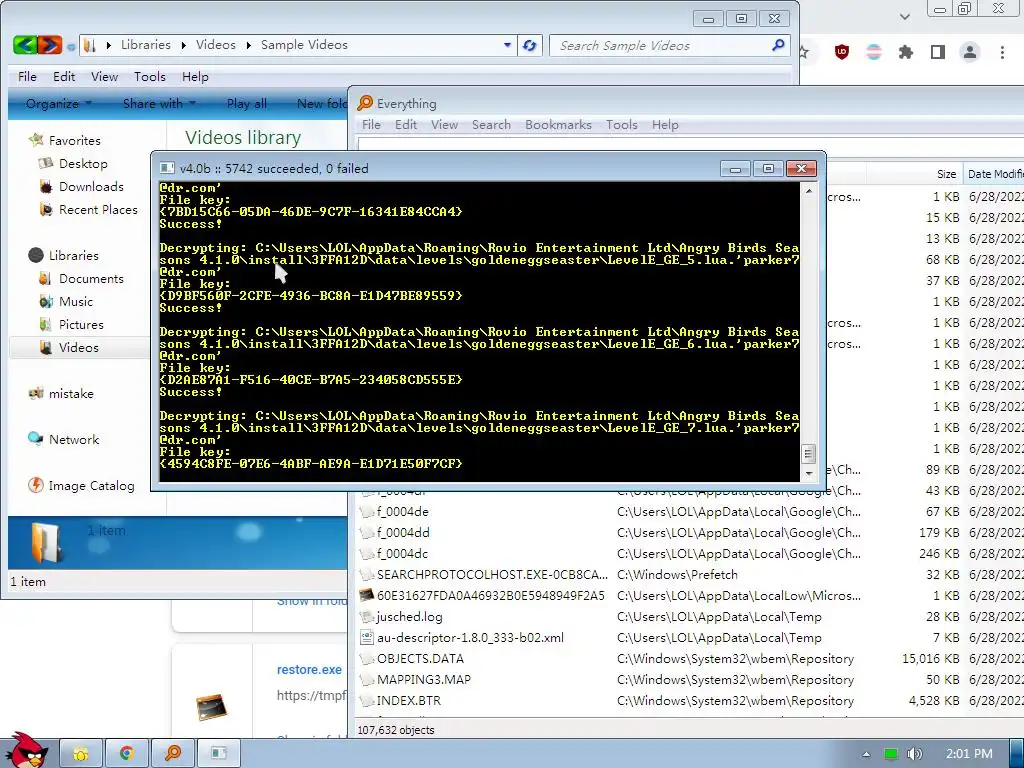Click the refresh icon beside the address bar

(530, 45)
